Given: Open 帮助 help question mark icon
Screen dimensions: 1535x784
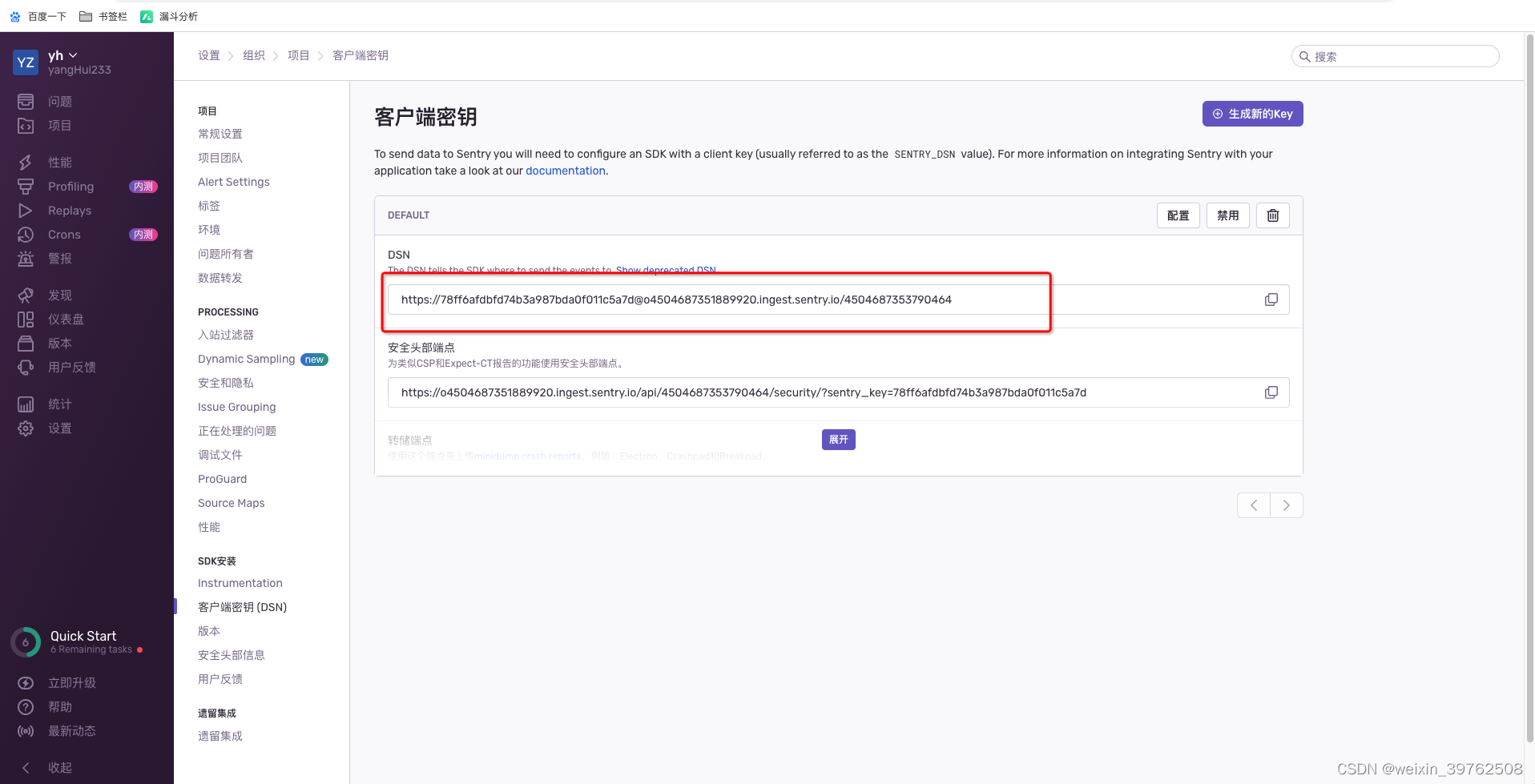Looking at the screenshot, I should point(26,707).
